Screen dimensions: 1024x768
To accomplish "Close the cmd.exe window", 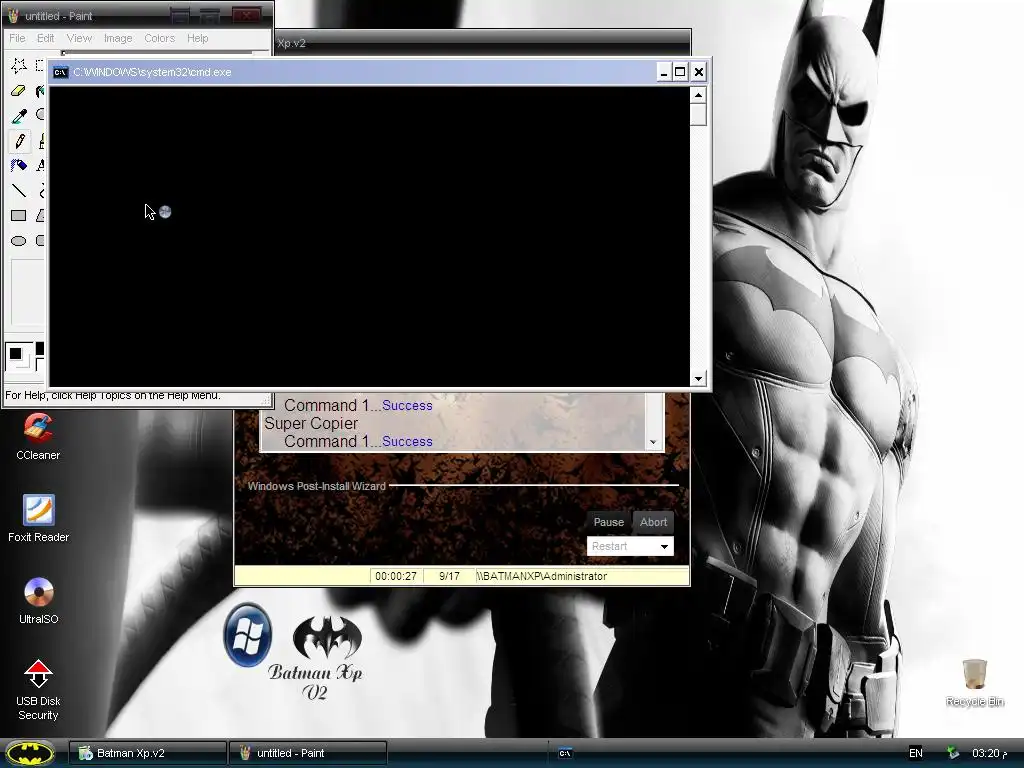I will tap(698, 72).
